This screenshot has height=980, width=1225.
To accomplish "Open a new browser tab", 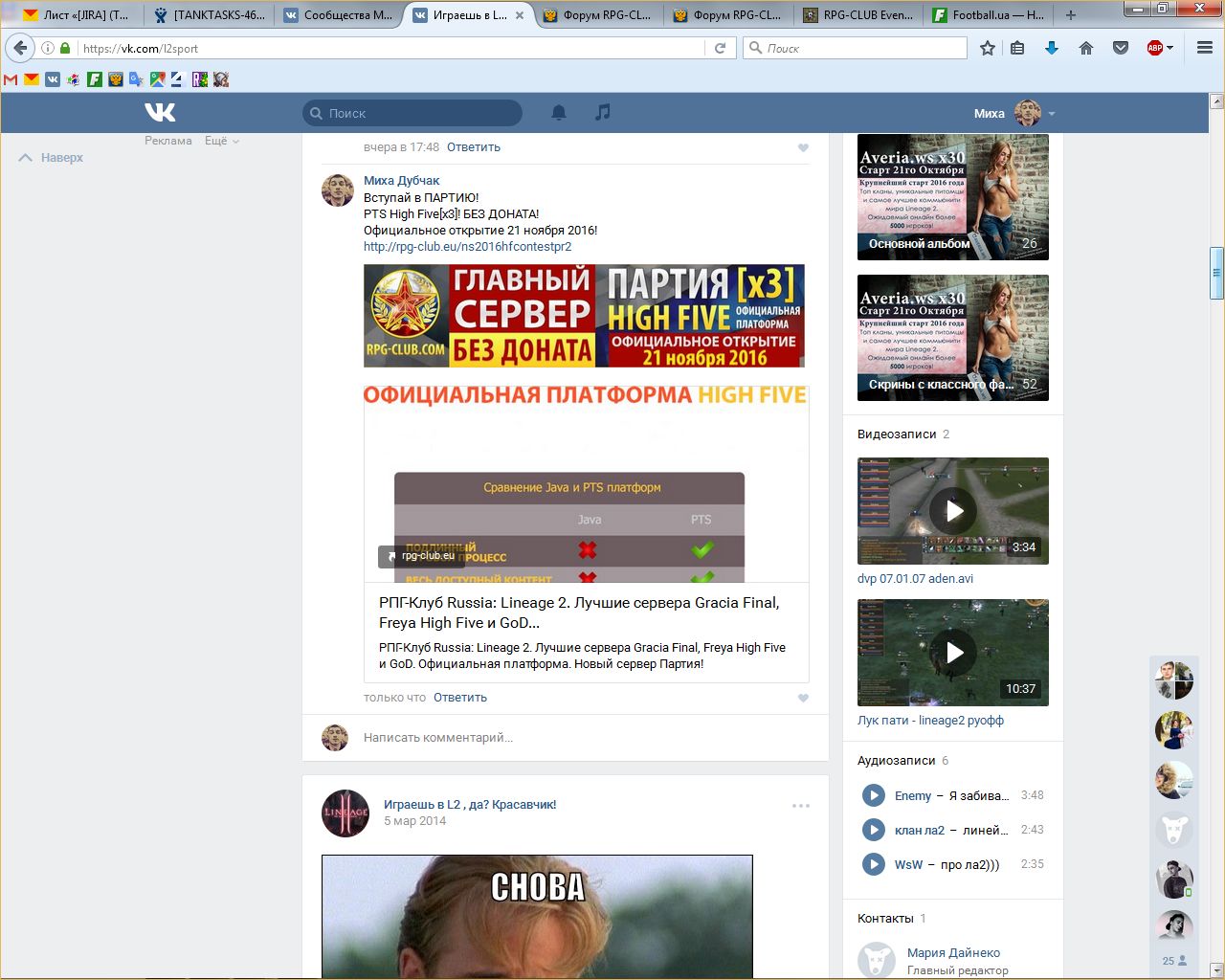I will pyautogui.click(x=1071, y=14).
